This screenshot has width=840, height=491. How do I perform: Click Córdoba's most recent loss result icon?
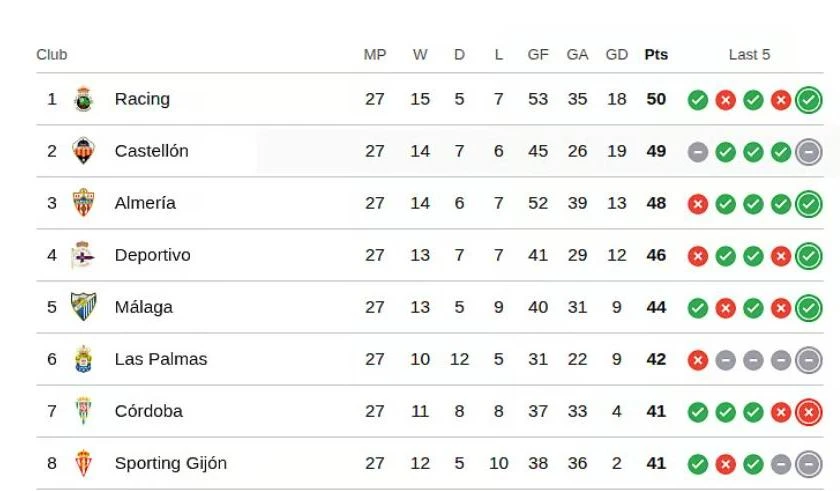(808, 412)
